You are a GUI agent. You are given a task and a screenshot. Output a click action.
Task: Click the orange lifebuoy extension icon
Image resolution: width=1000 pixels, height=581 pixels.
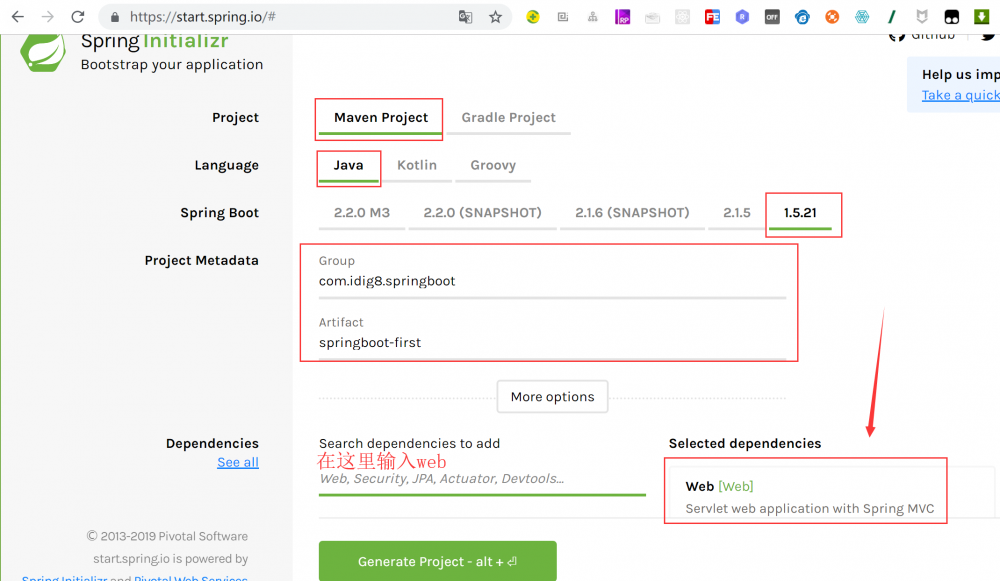832,17
